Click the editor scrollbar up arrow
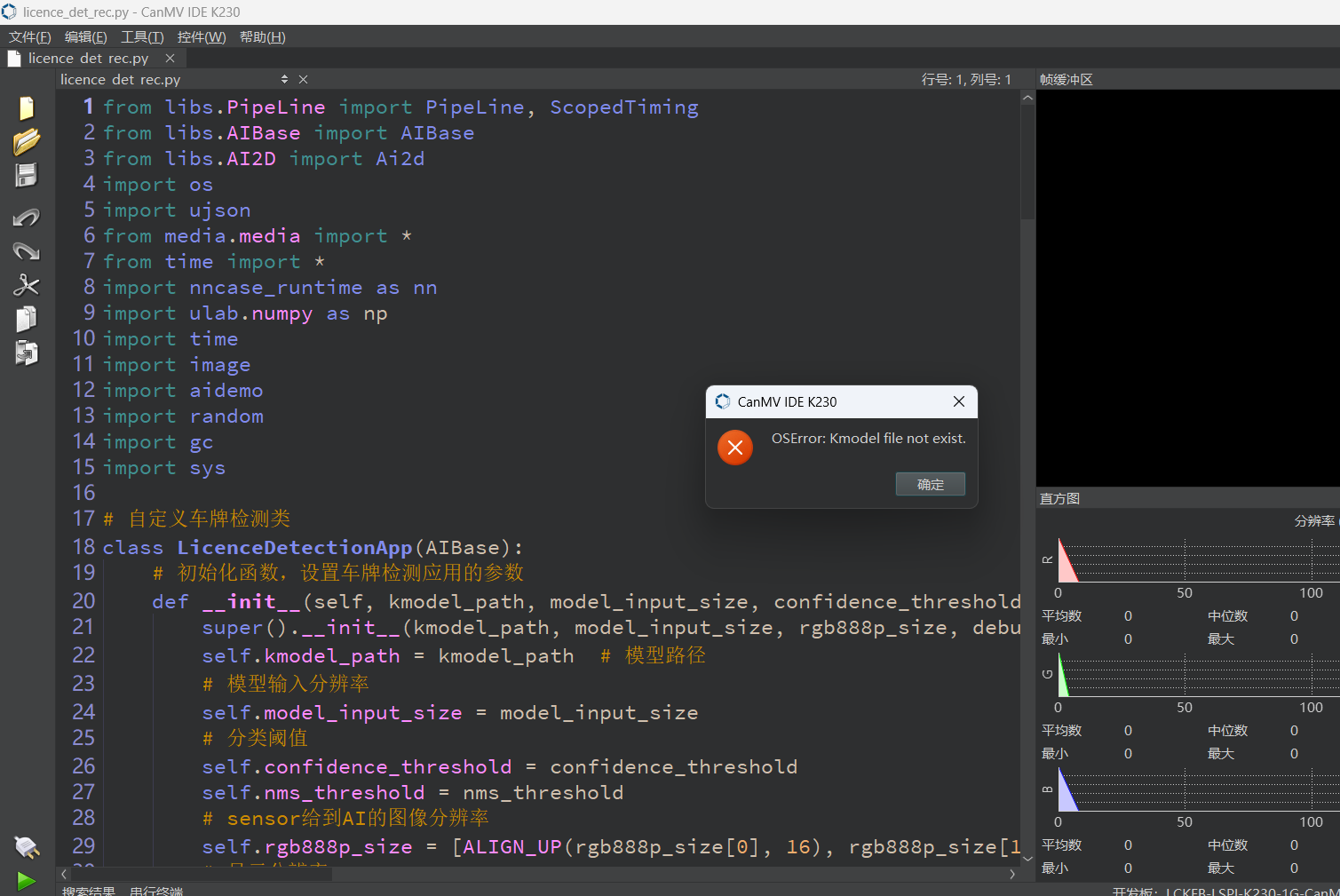 (x=1027, y=98)
